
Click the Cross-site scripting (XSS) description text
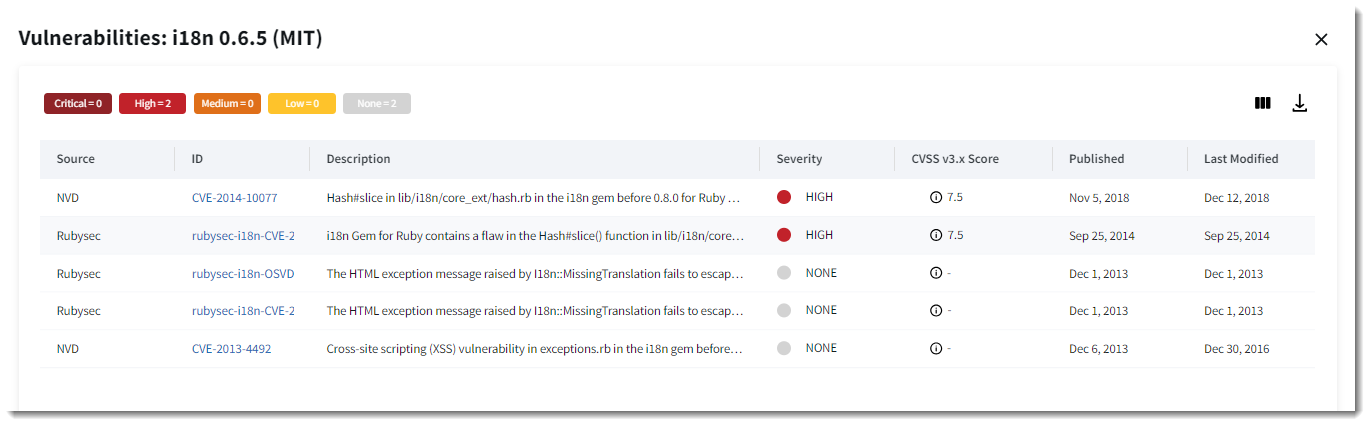click(x=534, y=349)
